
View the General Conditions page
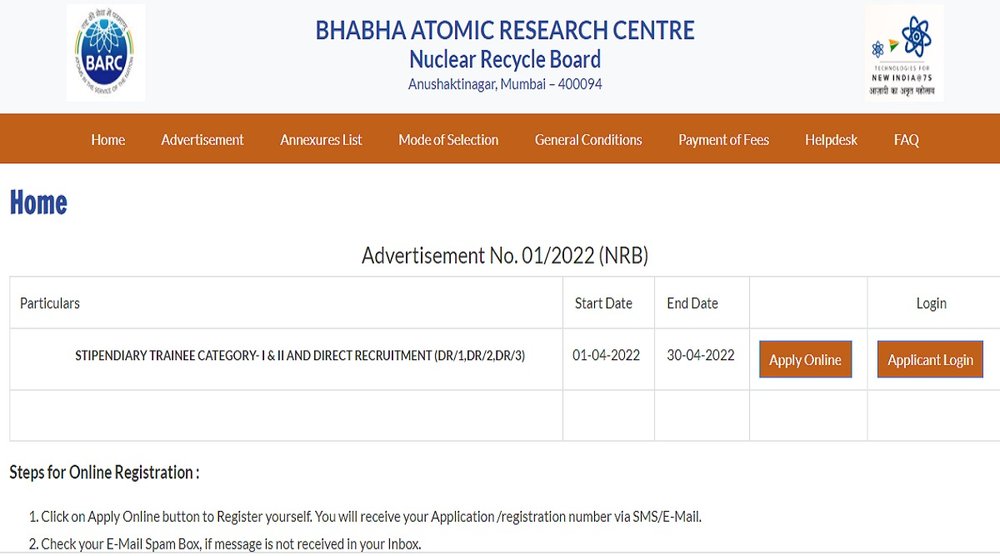588,140
